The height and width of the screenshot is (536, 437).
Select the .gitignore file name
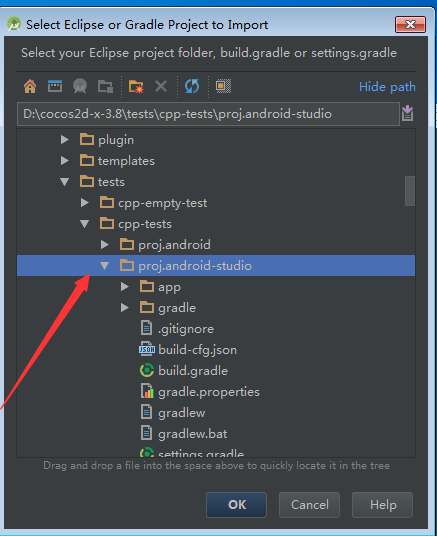tap(186, 329)
